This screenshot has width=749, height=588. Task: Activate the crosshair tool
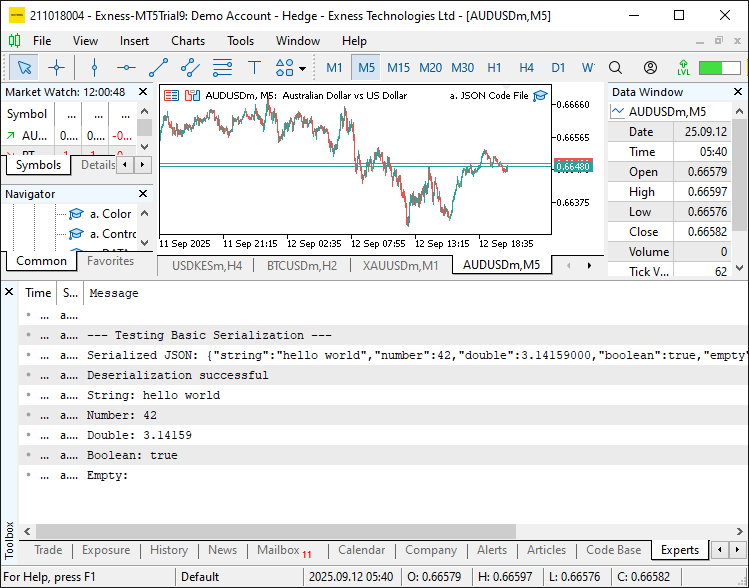[x=56, y=67]
